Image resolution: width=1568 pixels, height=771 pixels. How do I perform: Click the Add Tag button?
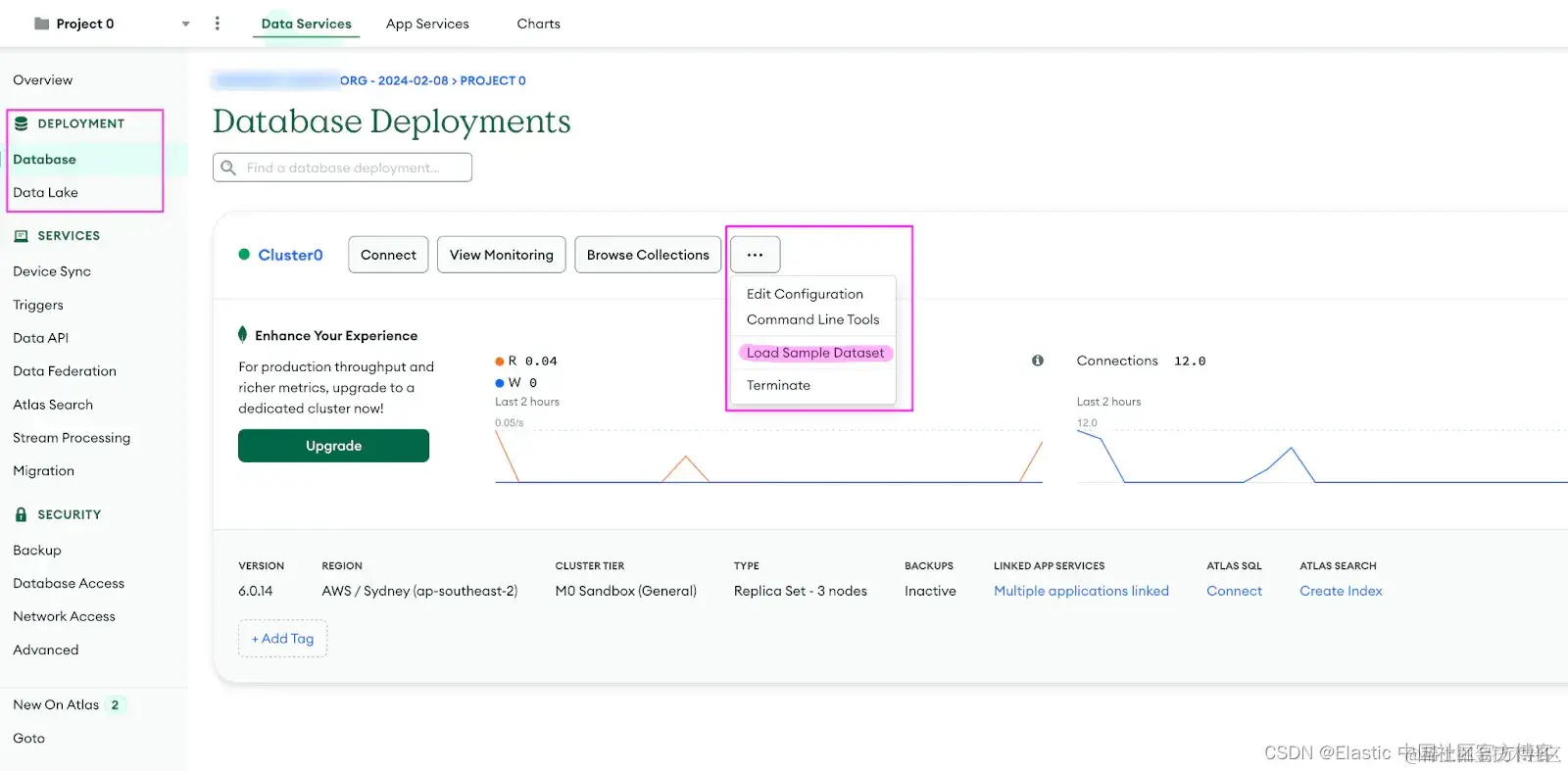[282, 639]
